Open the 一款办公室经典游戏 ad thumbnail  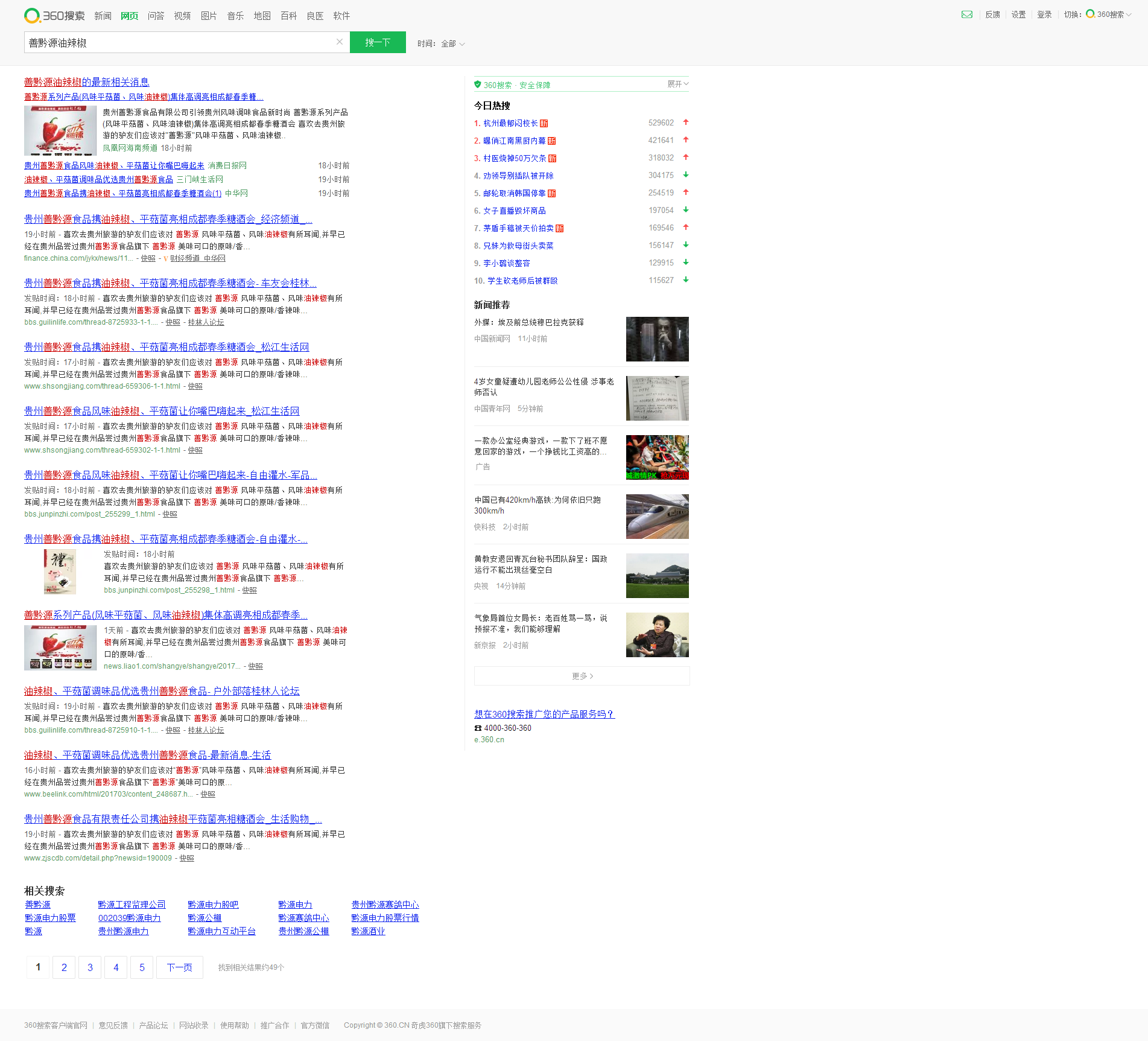point(657,457)
